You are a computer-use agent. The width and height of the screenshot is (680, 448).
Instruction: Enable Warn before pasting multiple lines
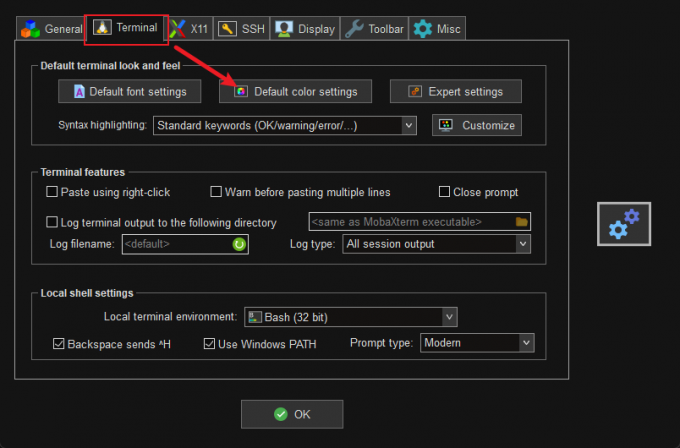216,192
